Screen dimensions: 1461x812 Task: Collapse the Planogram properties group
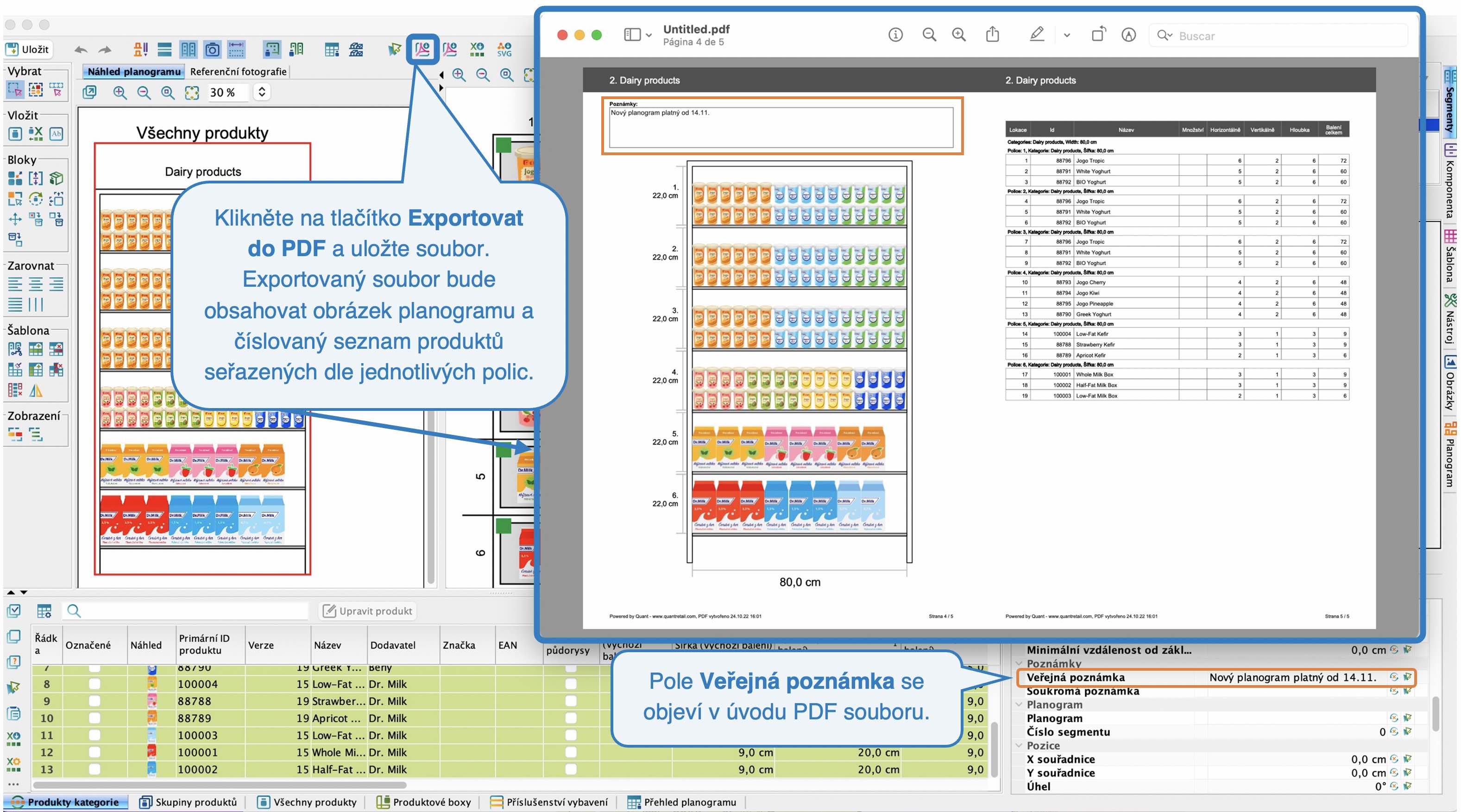click(1019, 704)
